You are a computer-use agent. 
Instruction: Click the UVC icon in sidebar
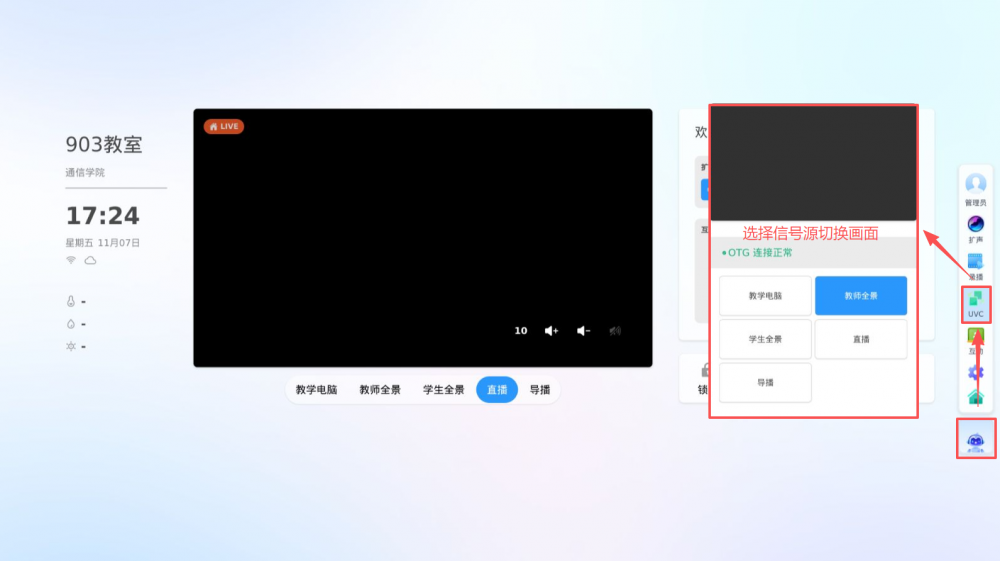976,302
